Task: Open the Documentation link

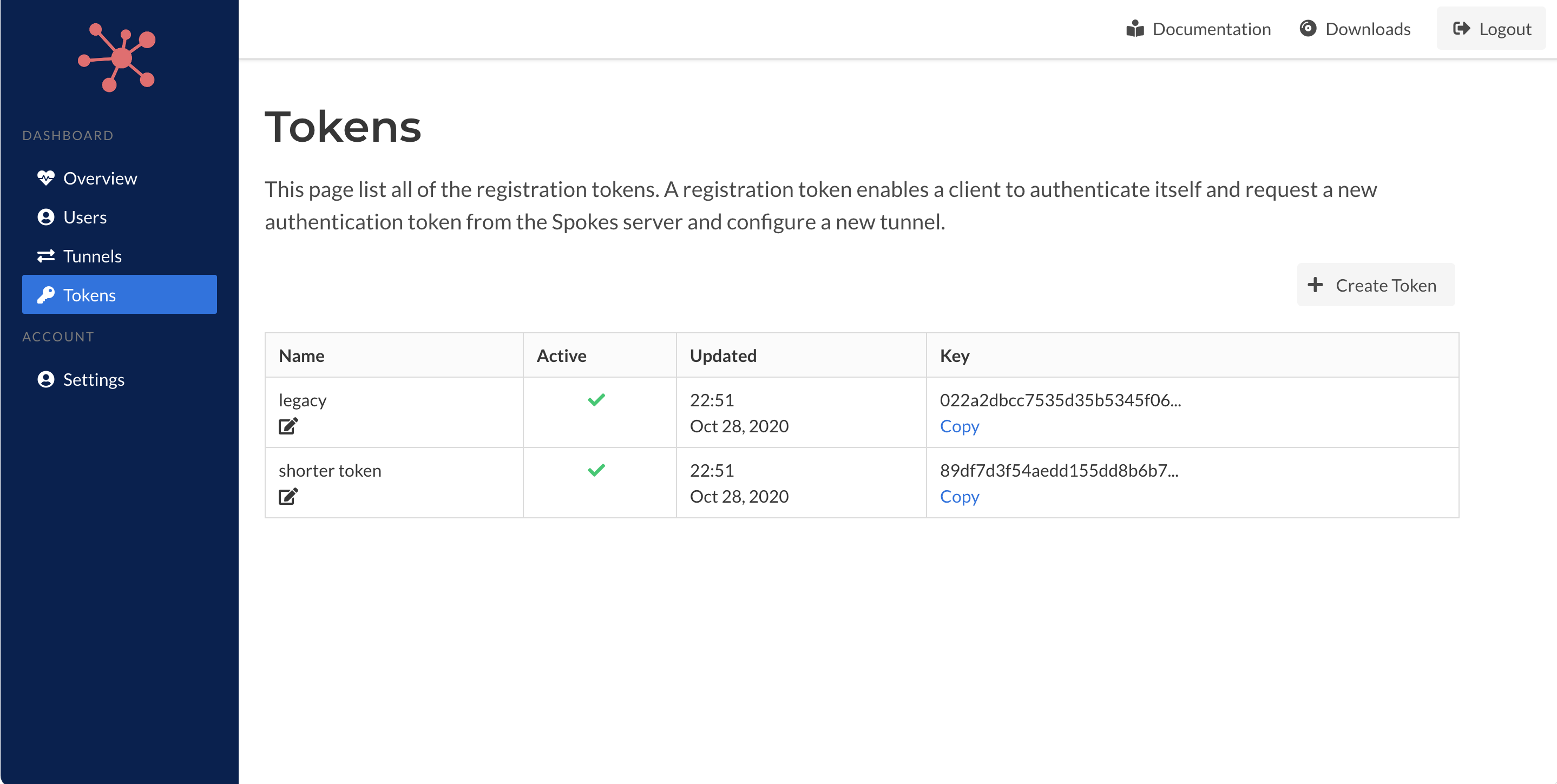Action: tap(1199, 29)
